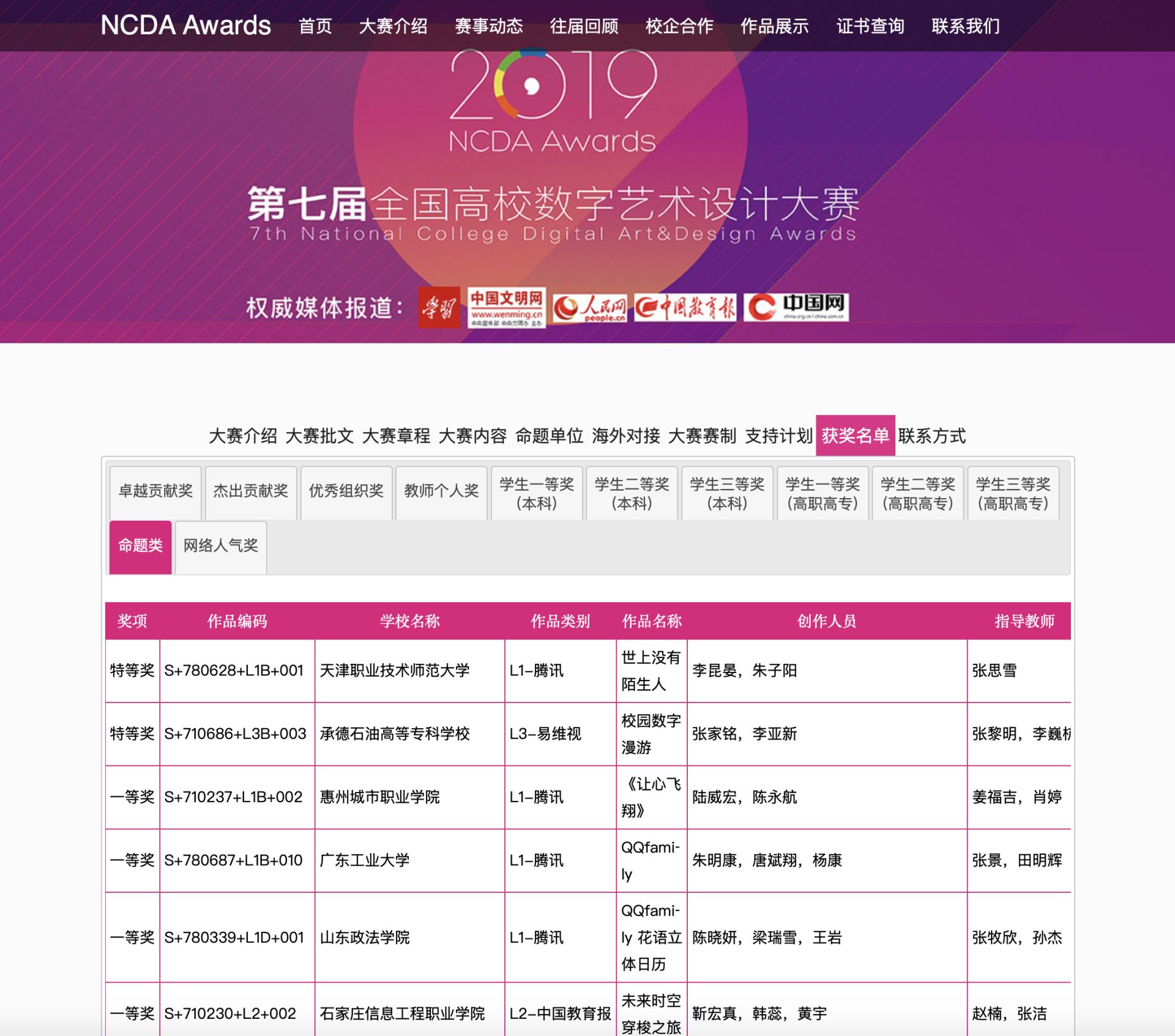Switch to 教师个人奖 tab
1175x1036 pixels.
[441, 491]
